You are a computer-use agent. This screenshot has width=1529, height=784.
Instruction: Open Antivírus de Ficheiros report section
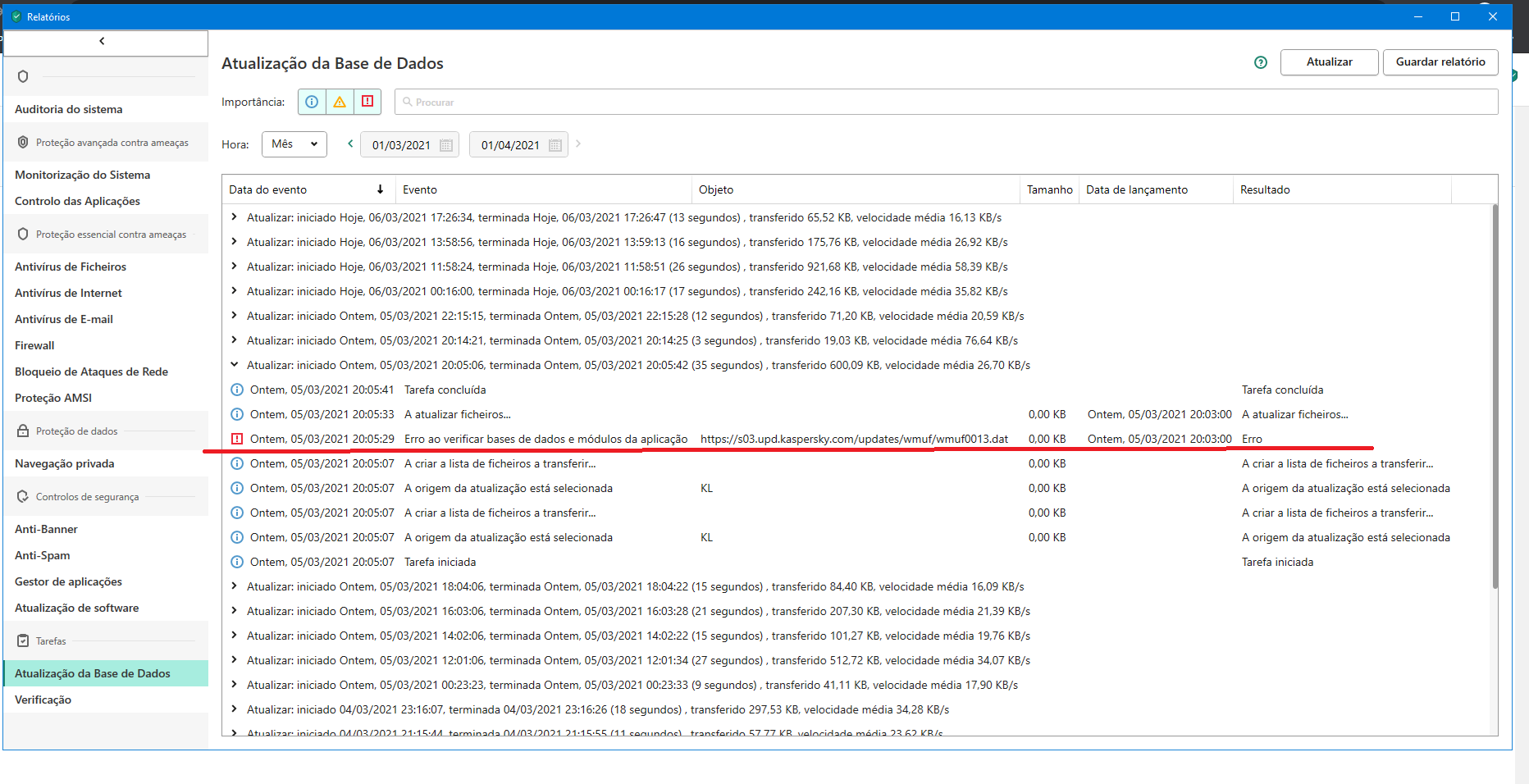coord(71,267)
